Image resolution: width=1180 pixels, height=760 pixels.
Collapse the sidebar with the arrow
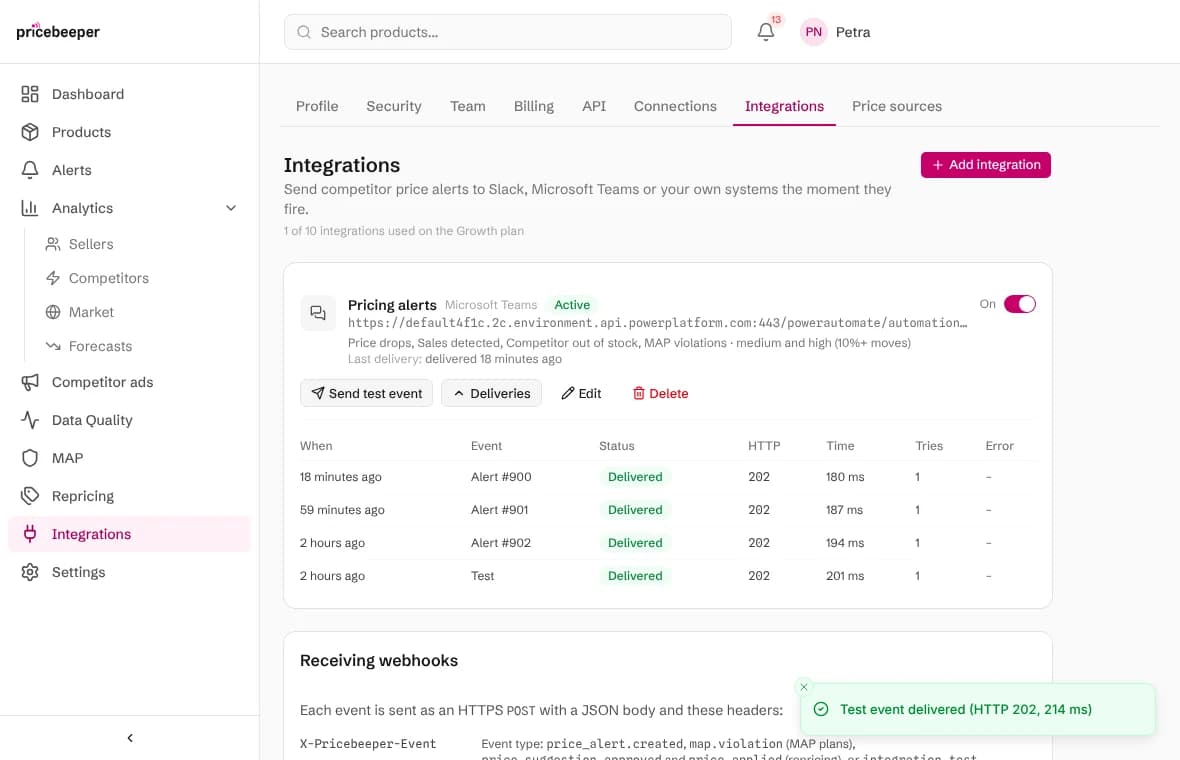coord(129,737)
